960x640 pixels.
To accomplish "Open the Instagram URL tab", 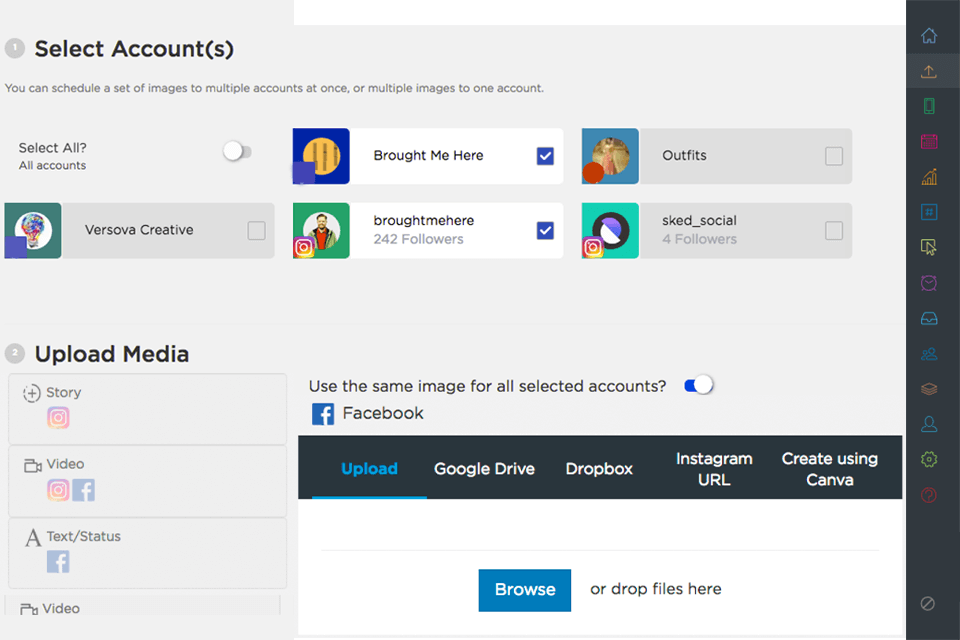I will 714,469.
